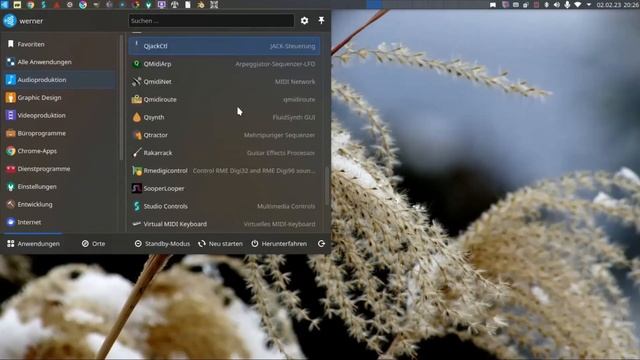Click the Qsynth droplet icon

click(137, 117)
